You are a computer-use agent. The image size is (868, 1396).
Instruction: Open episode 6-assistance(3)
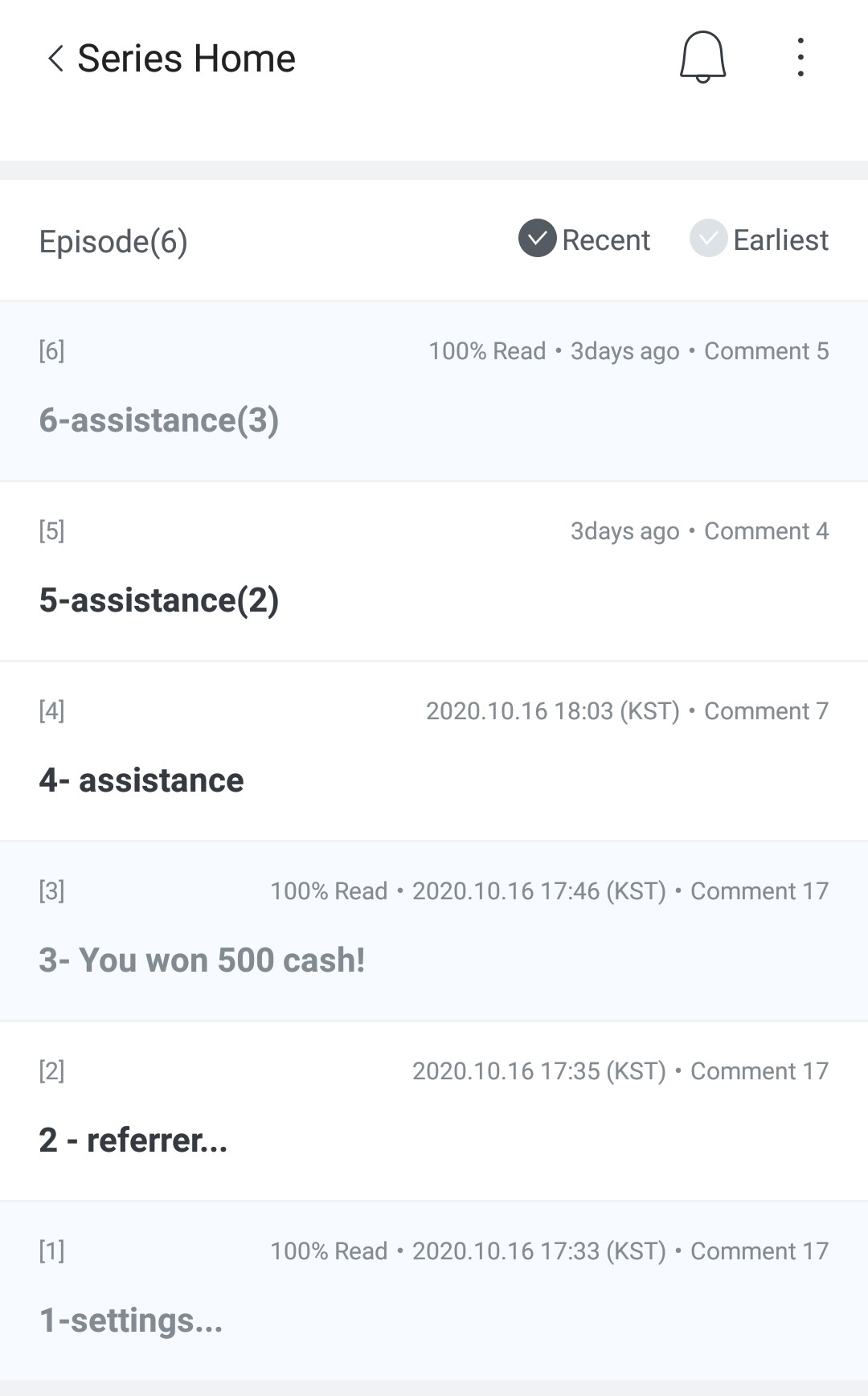coord(159,420)
